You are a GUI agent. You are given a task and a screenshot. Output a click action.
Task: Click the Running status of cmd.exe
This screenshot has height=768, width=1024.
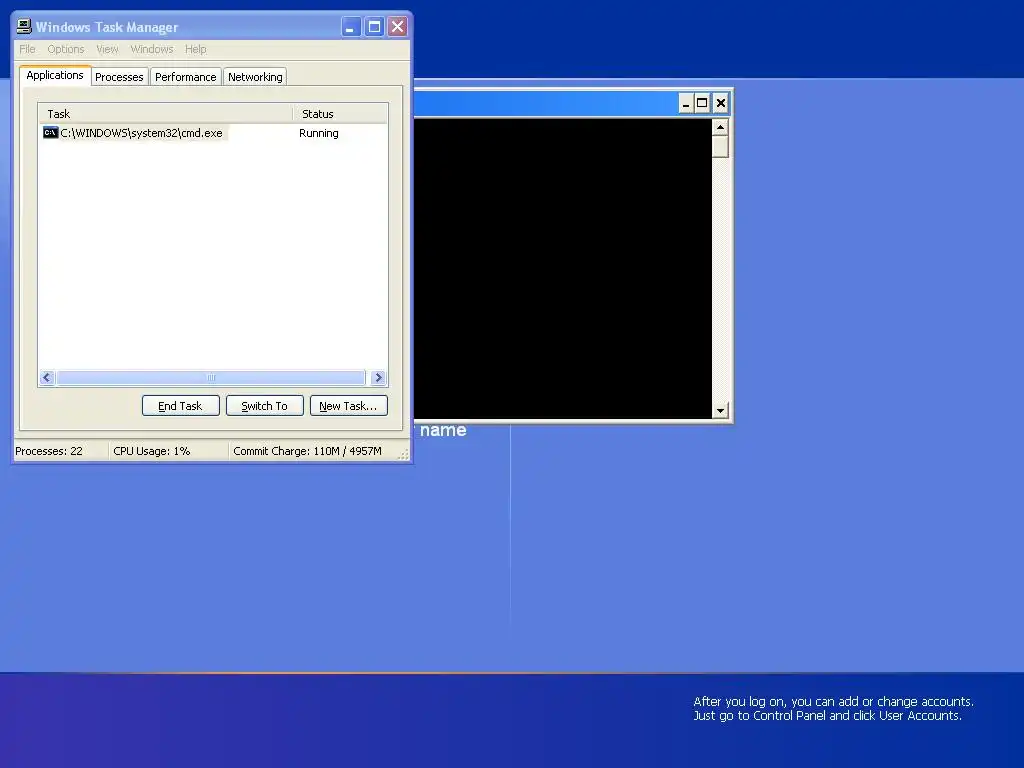point(319,133)
